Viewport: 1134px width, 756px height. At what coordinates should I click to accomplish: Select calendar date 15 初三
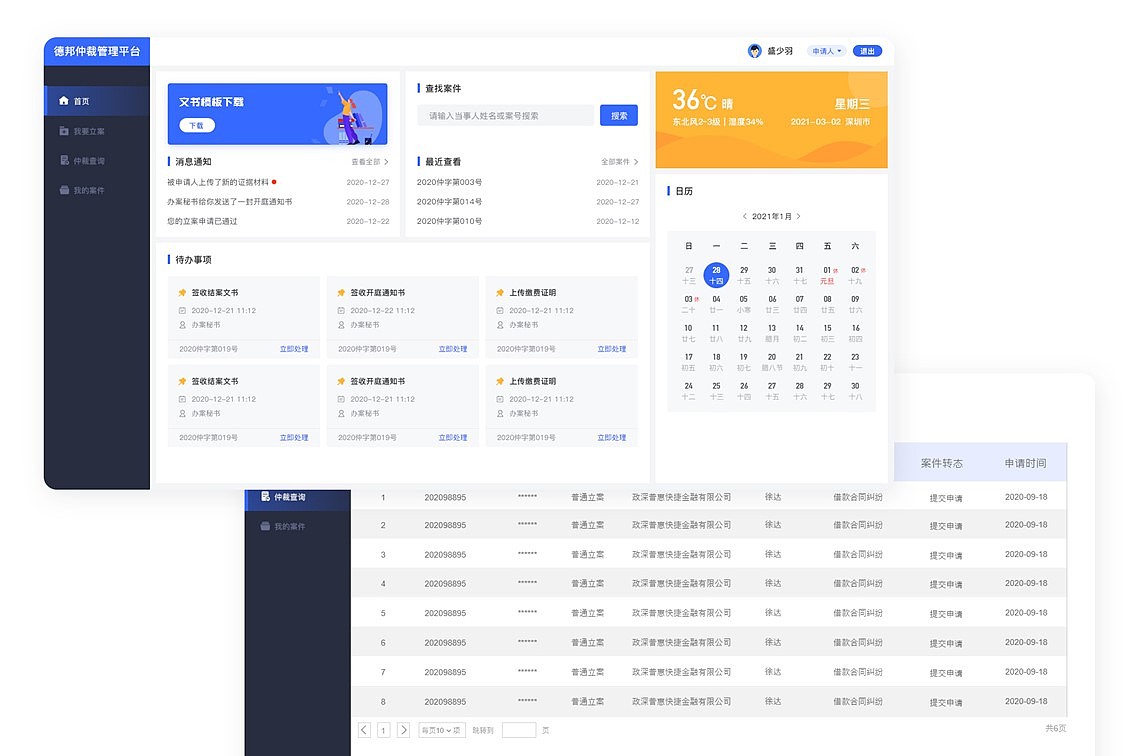click(827, 334)
